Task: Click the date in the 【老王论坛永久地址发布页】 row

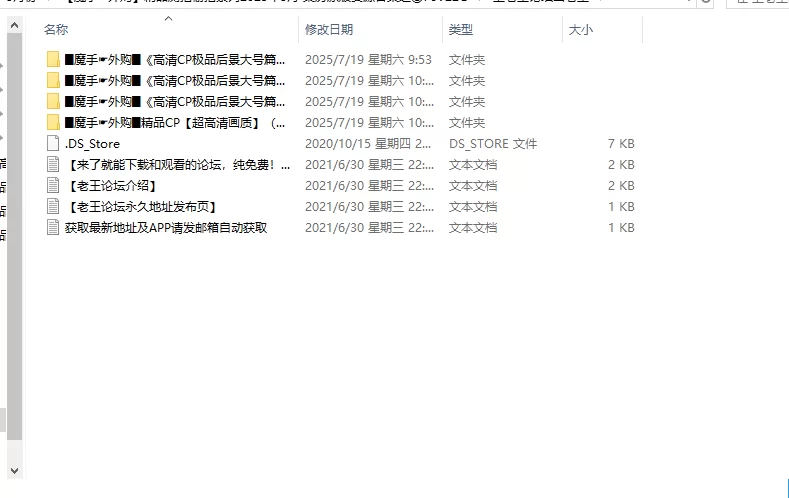Action: click(369, 207)
